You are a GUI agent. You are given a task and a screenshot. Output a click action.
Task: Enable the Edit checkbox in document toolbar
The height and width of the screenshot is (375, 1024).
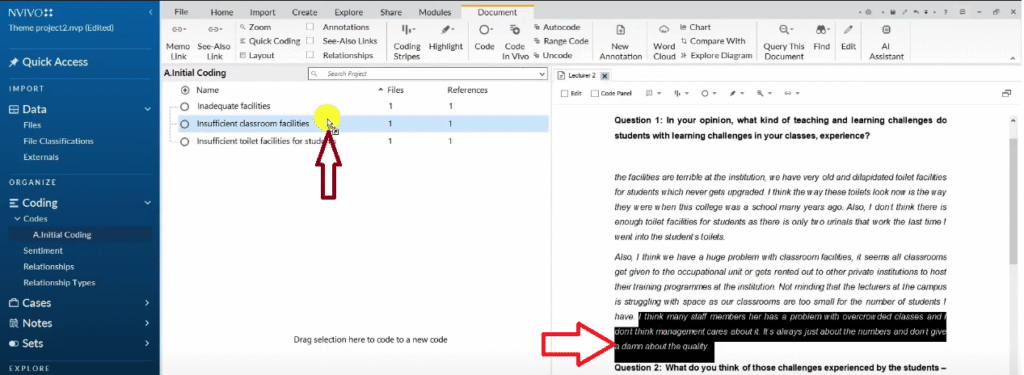coord(565,93)
